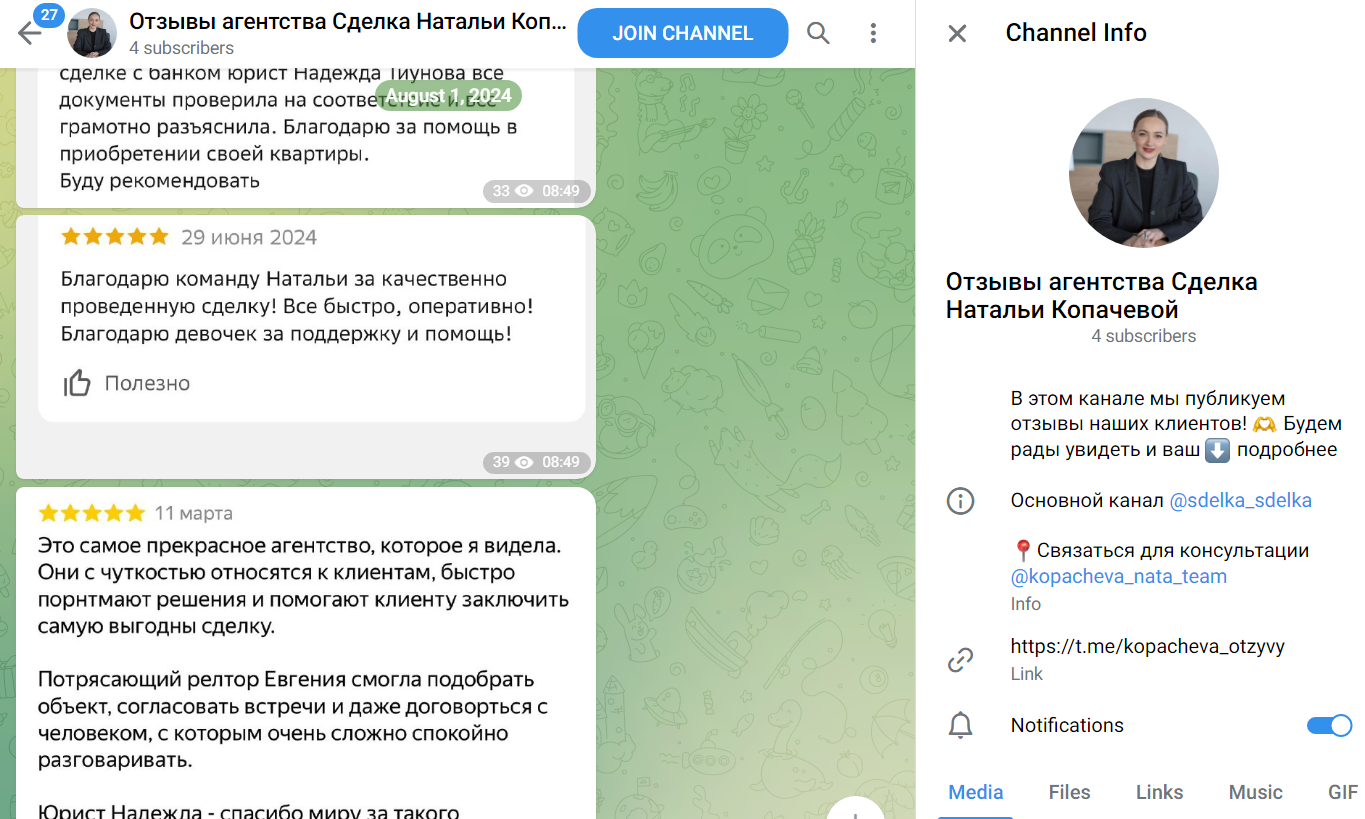The width and height of the screenshot is (1365, 819).
Task: Open the @kopacheva_nata_team contact link
Action: (x=1118, y=577)
